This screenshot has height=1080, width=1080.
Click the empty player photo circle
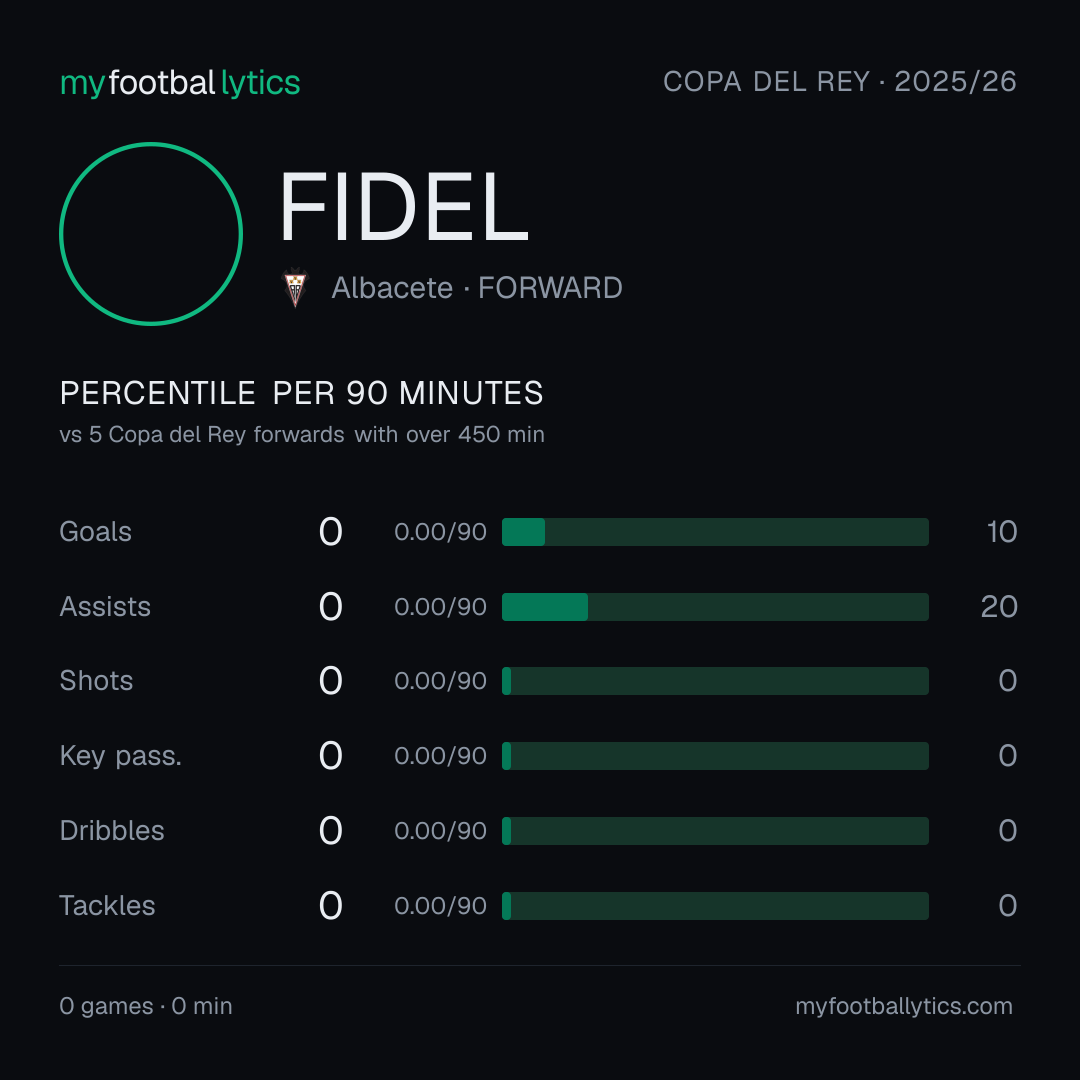pos(151,233)
